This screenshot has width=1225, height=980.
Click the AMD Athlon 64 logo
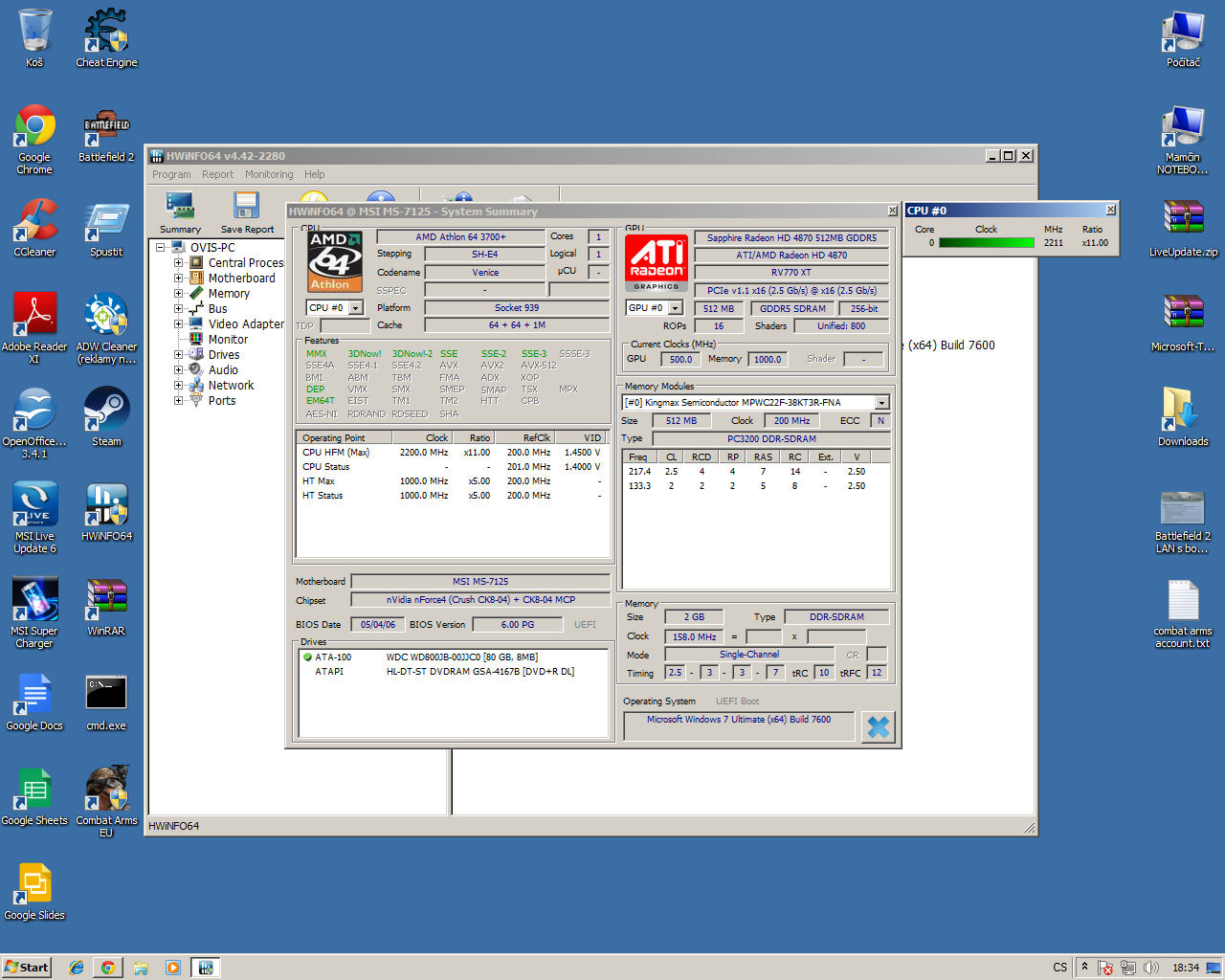coord(335,261)
